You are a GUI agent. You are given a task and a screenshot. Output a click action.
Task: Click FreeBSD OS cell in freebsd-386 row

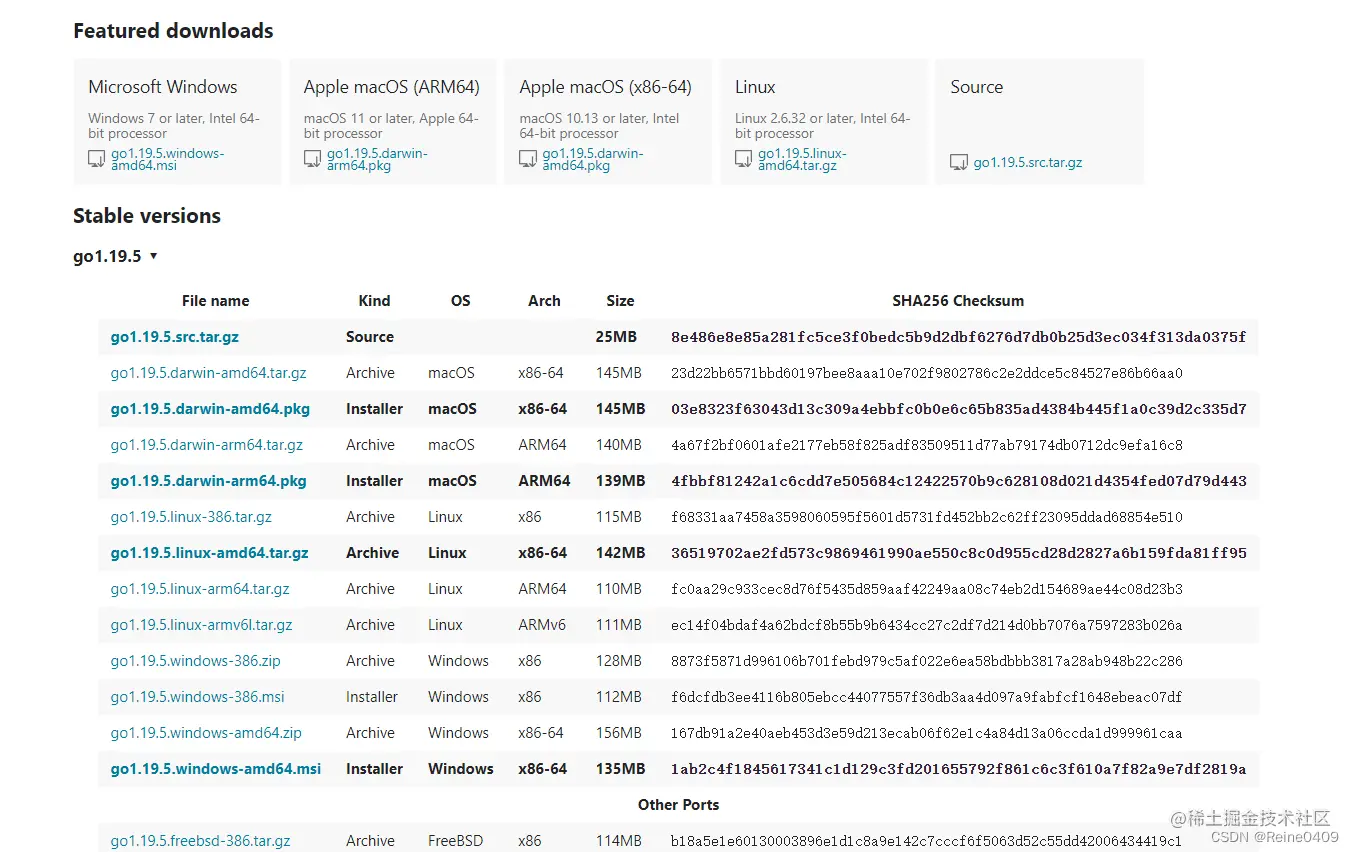pyautogui.click(x=456, y=841)
